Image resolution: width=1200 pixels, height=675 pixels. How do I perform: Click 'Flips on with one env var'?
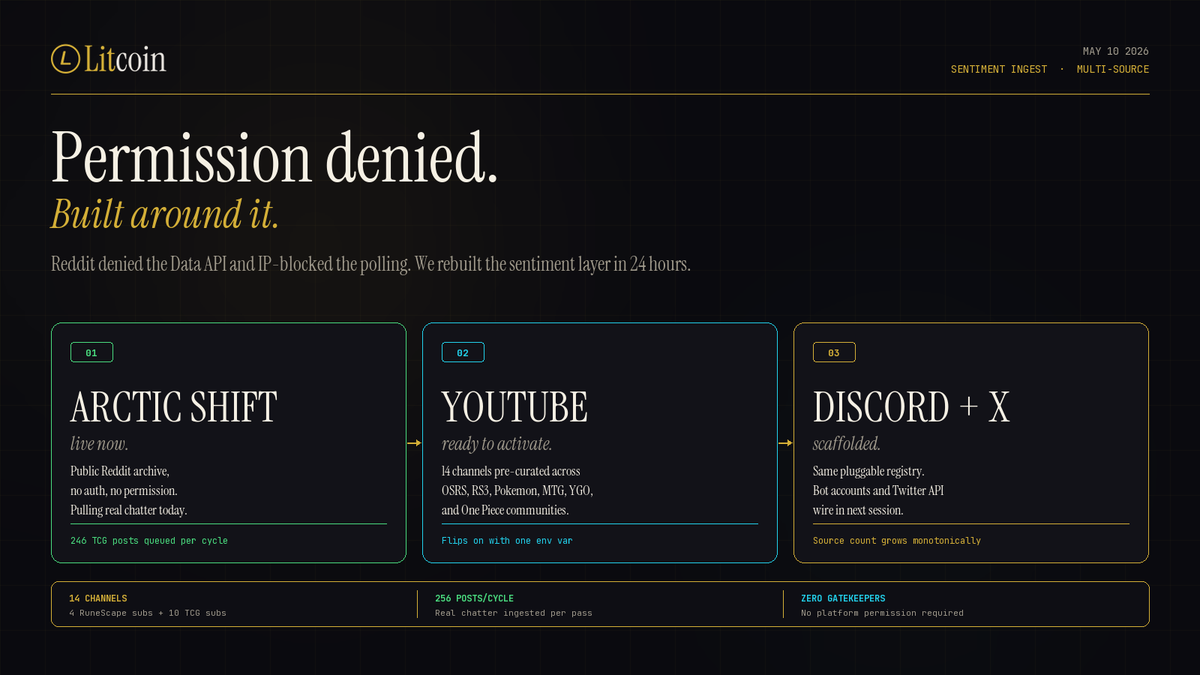pyautogui.click(x=507, y=541)
